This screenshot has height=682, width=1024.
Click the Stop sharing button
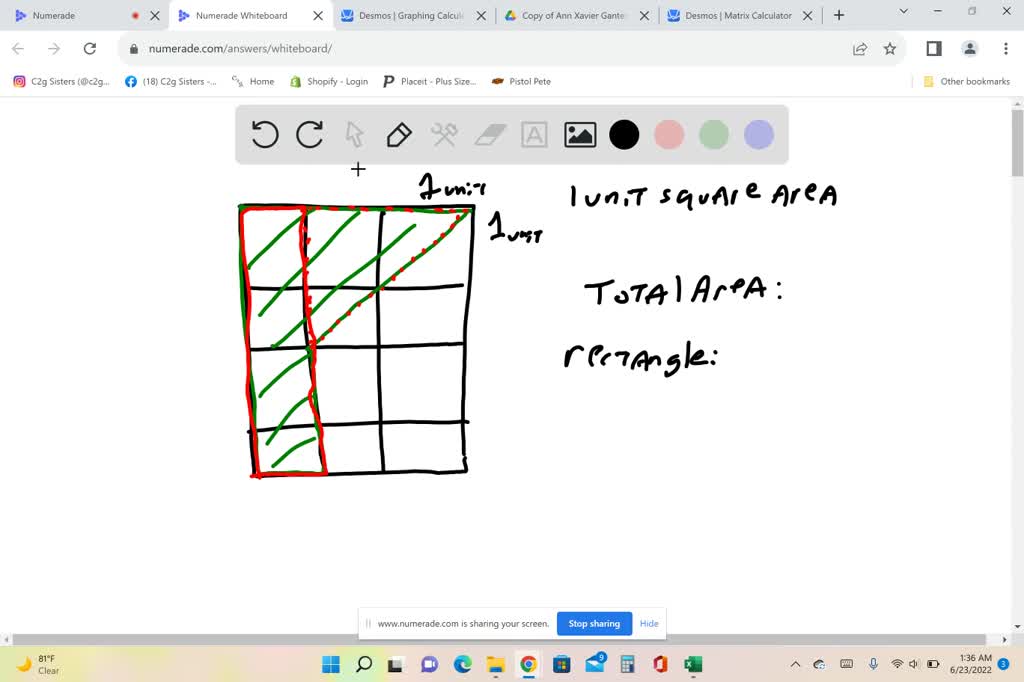coord(594,623)
